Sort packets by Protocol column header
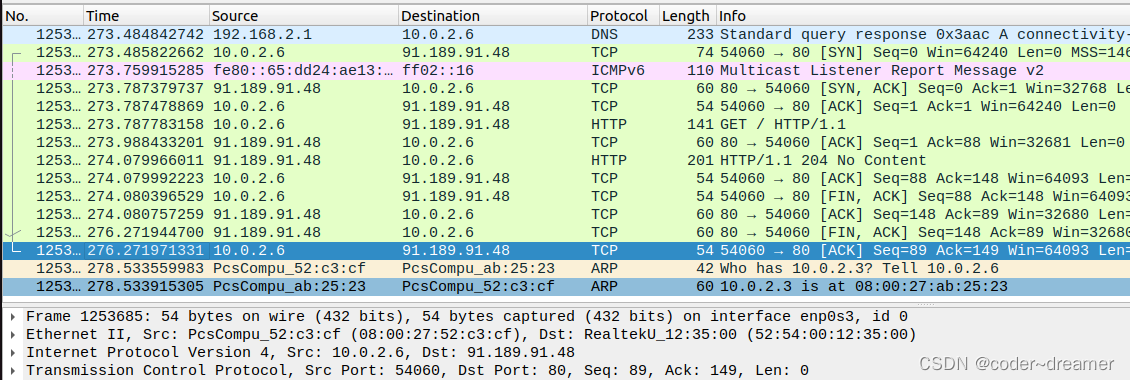 (x=623, y=16)
